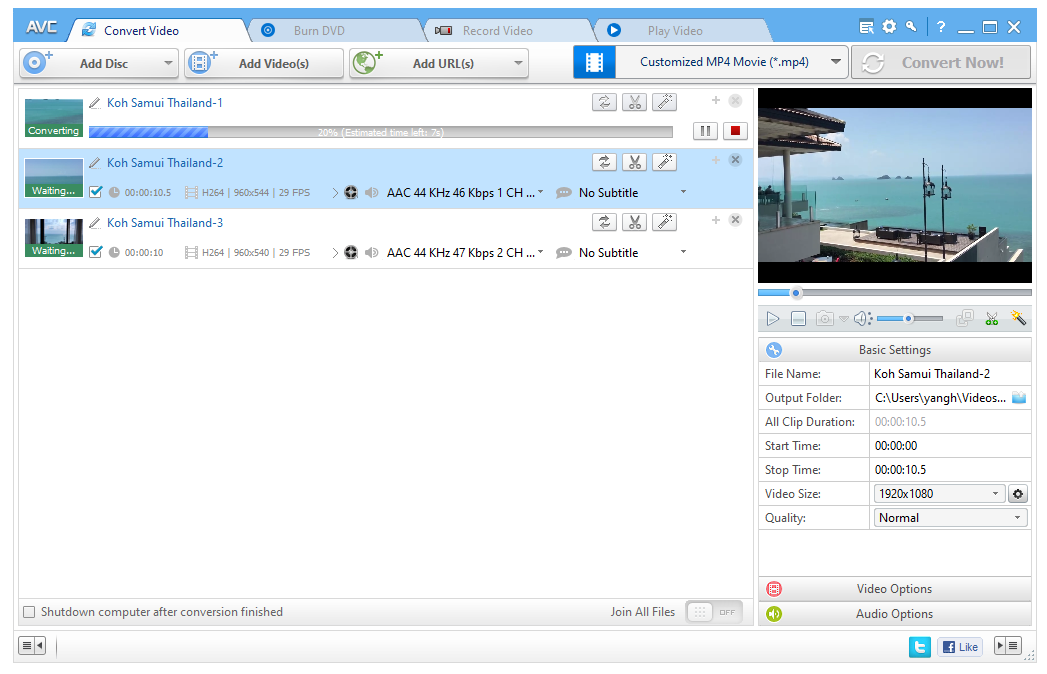Uncheck the Koh Samui Thailand-2 checkbox
Viewport: 1047px width, 674px height.
coord(95,192)
